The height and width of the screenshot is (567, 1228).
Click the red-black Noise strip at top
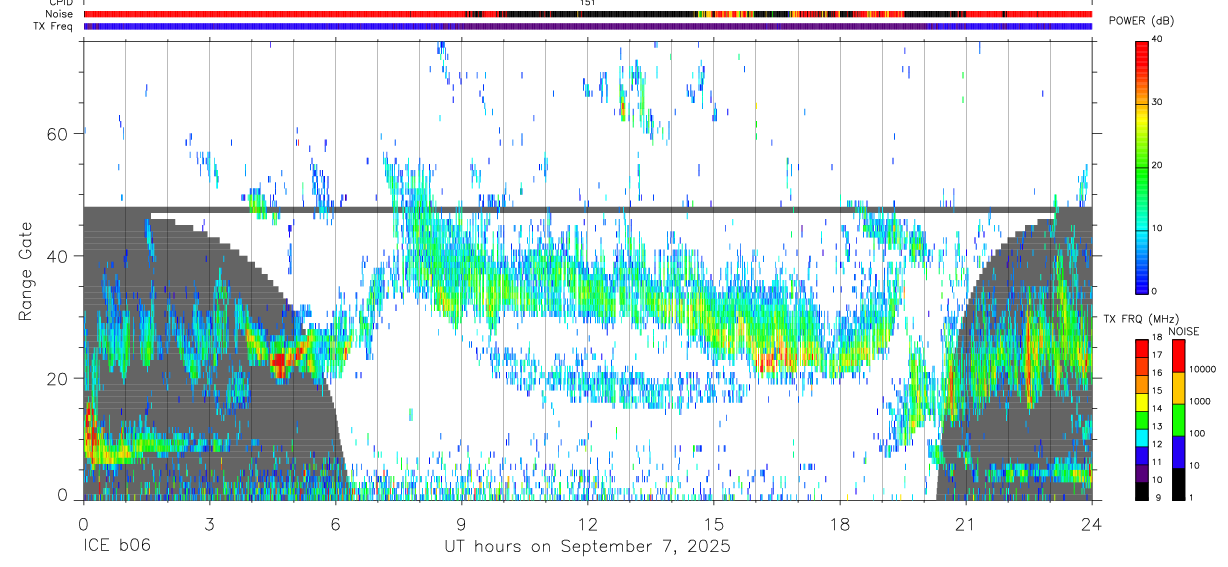pyautogui.click(x=588, y=14)
